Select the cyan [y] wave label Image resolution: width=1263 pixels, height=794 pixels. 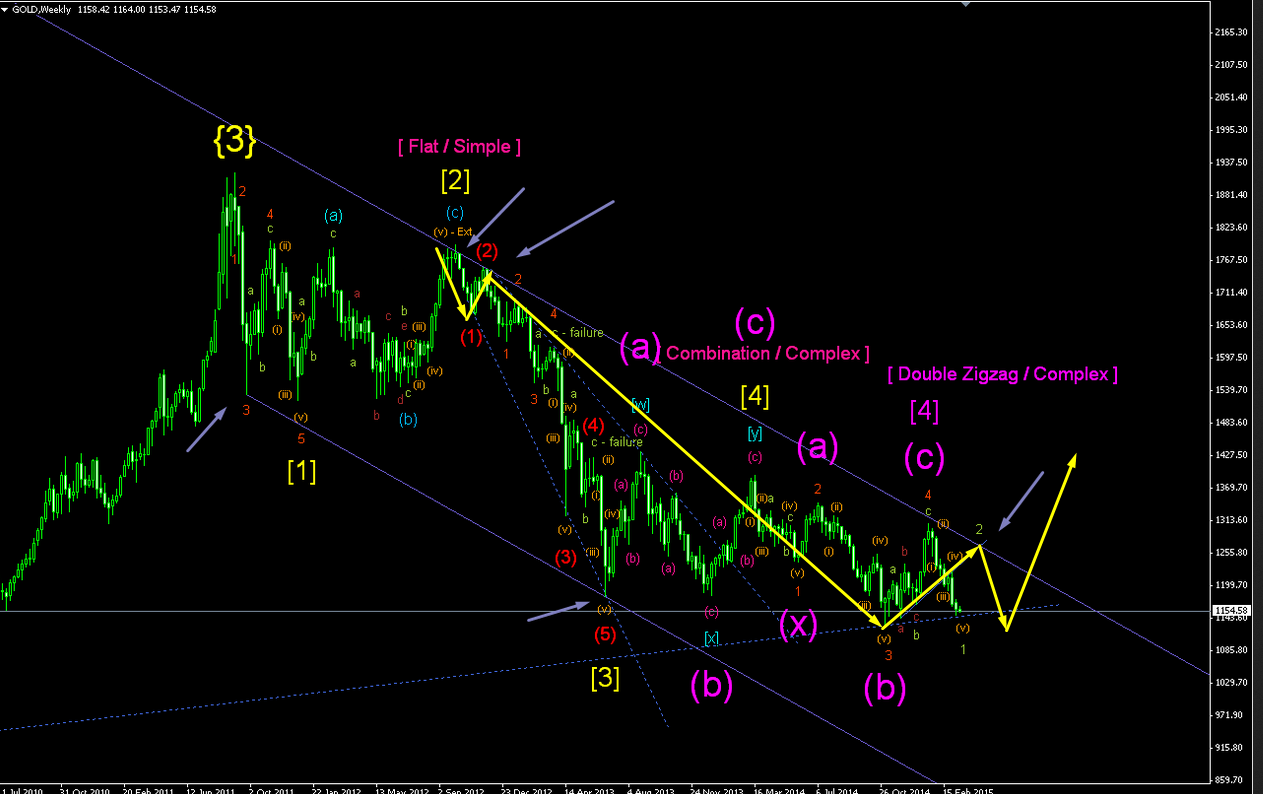click(x=755, y=433)
